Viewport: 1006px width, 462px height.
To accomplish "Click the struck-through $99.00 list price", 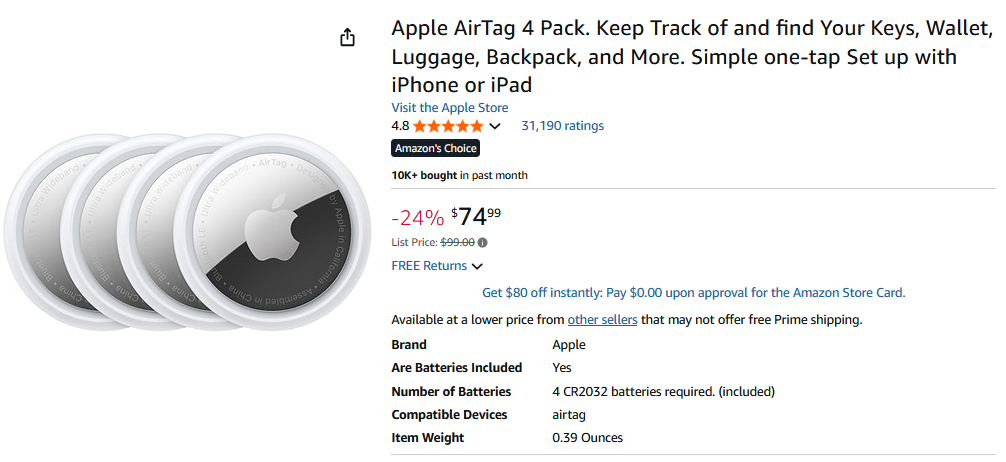I will click(457, 243).
